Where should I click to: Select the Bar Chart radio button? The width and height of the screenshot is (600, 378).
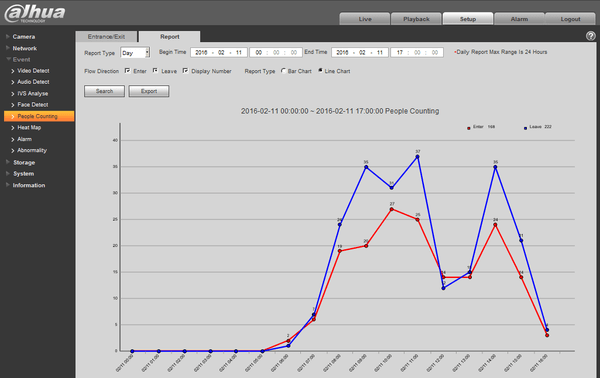coord(283,71)
